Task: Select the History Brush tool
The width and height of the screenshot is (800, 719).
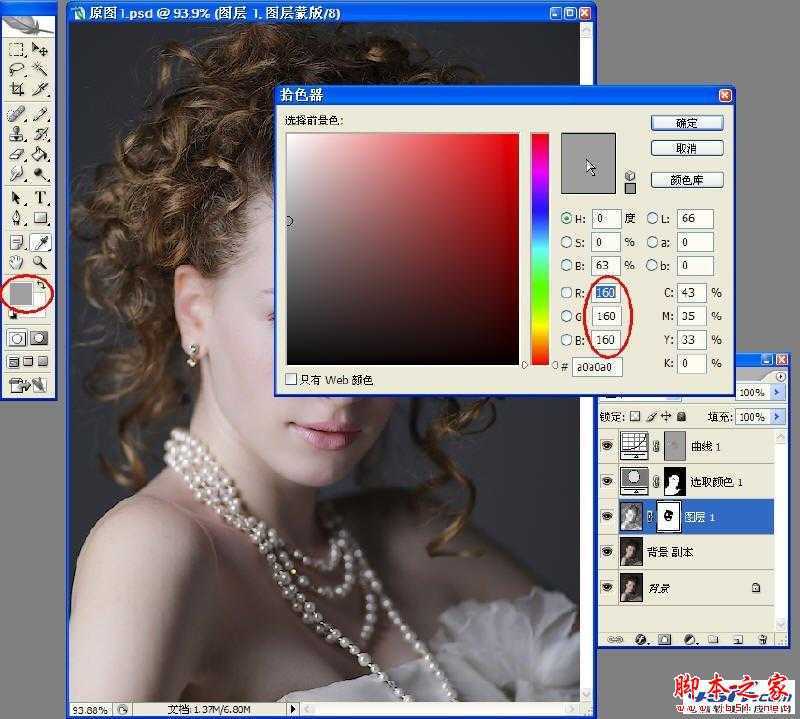Action: [40, 134]
